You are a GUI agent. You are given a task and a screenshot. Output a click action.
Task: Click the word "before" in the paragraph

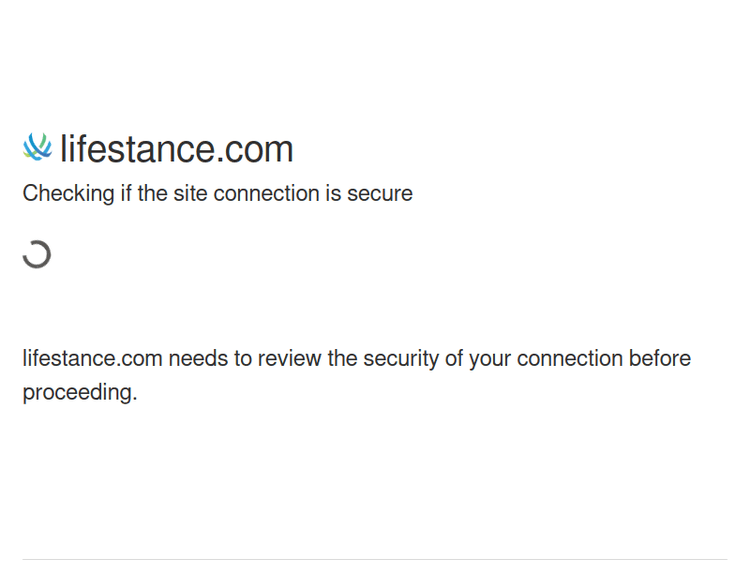pyautogui.click(x=660, y=359)
